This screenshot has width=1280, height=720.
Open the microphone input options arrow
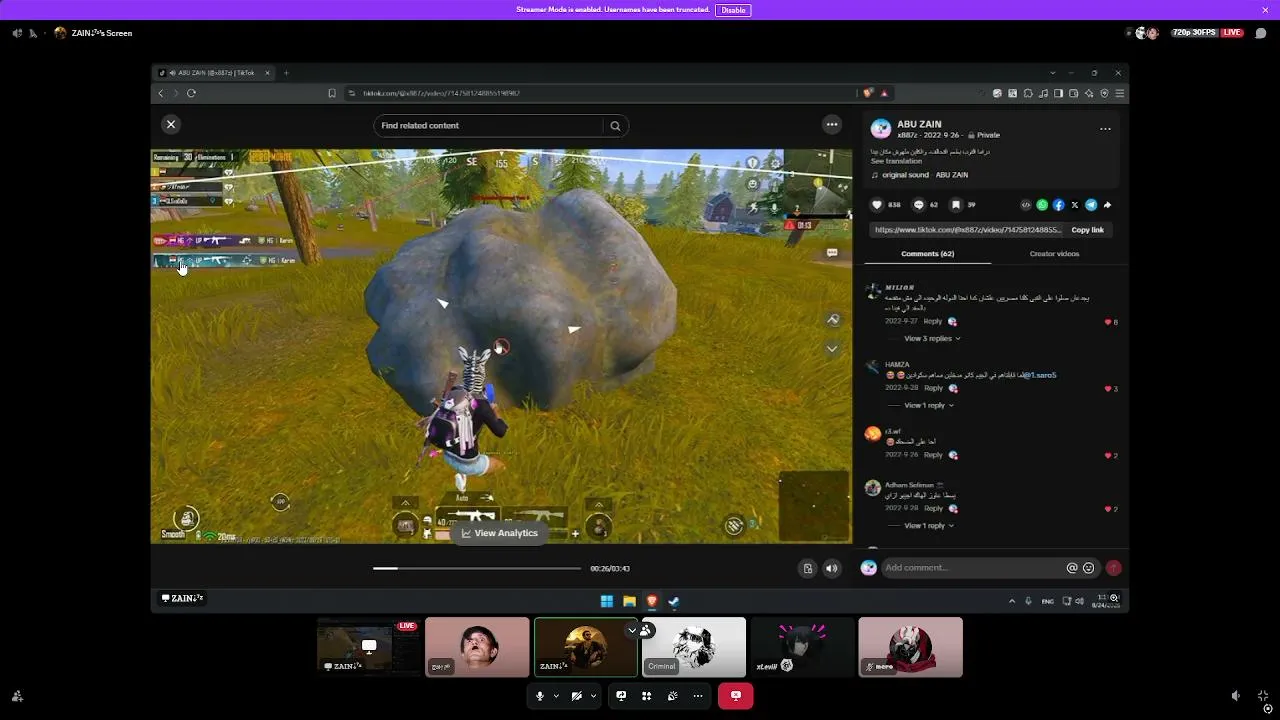(556, 696)
